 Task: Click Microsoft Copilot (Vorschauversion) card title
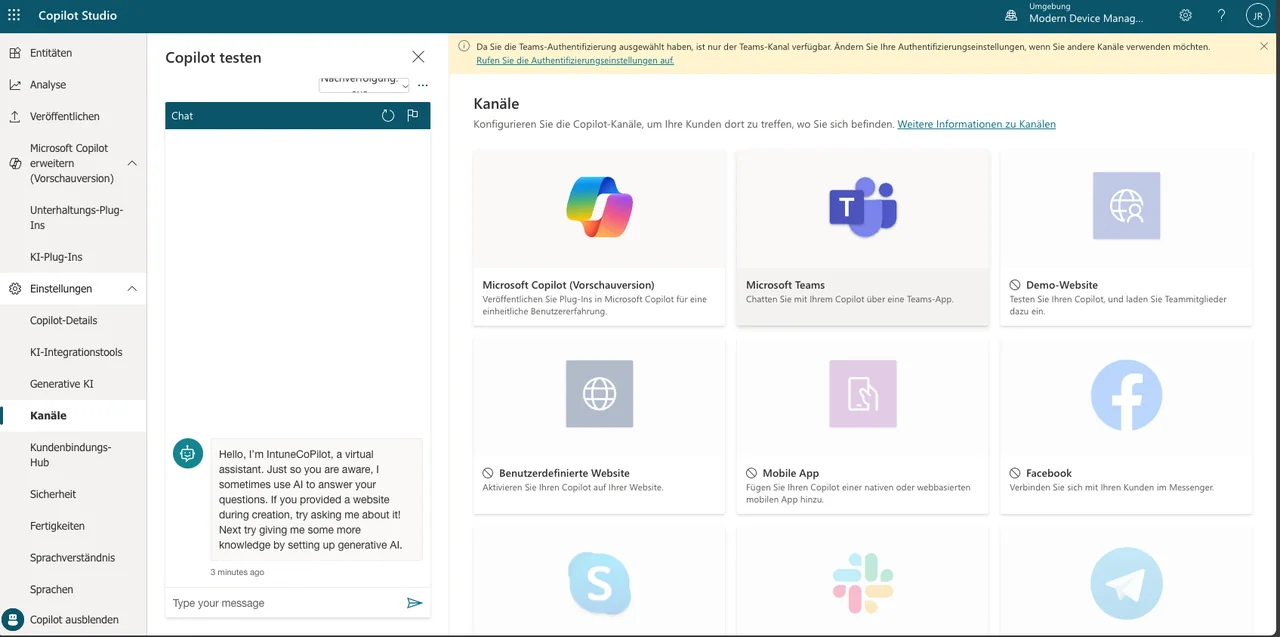click(x=568, y=285)
